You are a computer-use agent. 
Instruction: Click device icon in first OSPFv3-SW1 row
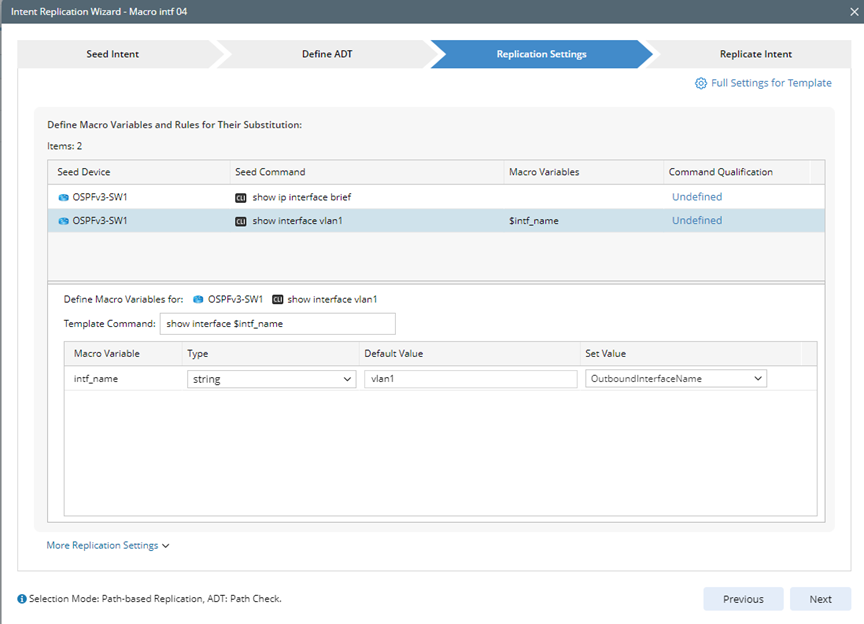point(64,197)
